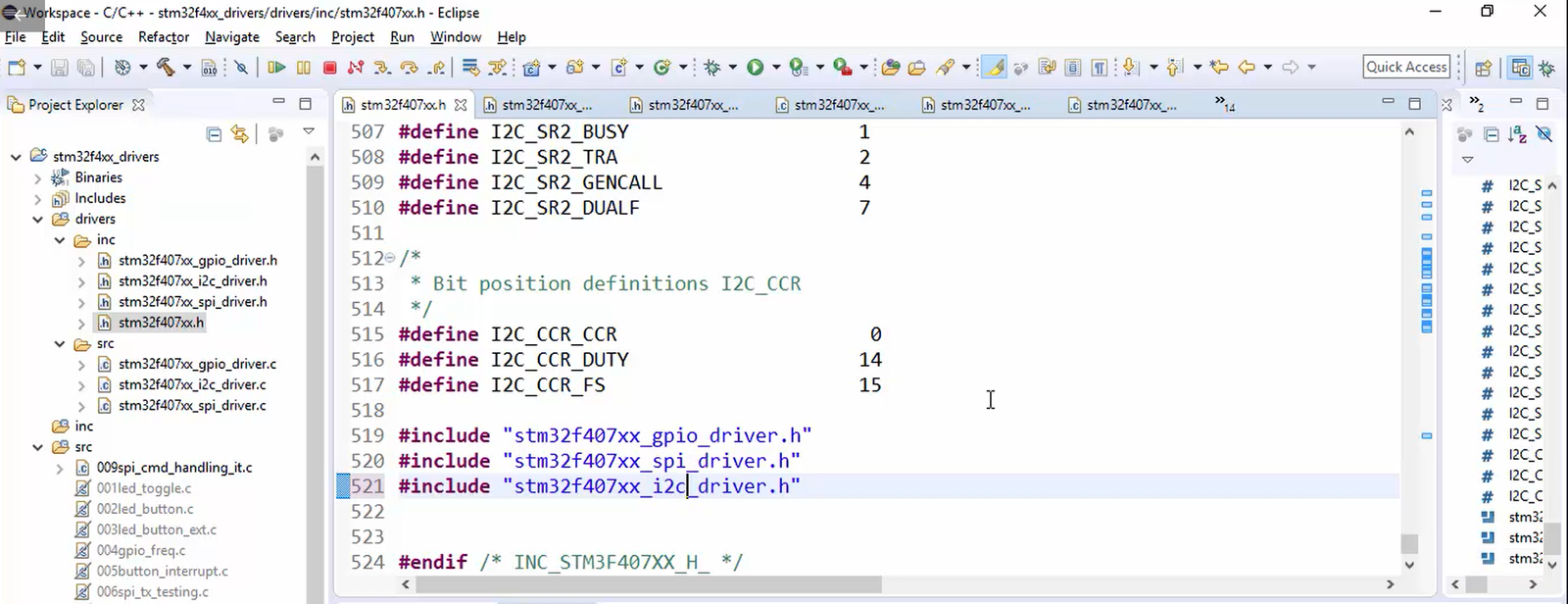
Task: Click the editor horizontal scrollbar thumb
Action: pyautogui.click(x=649, y=584)
